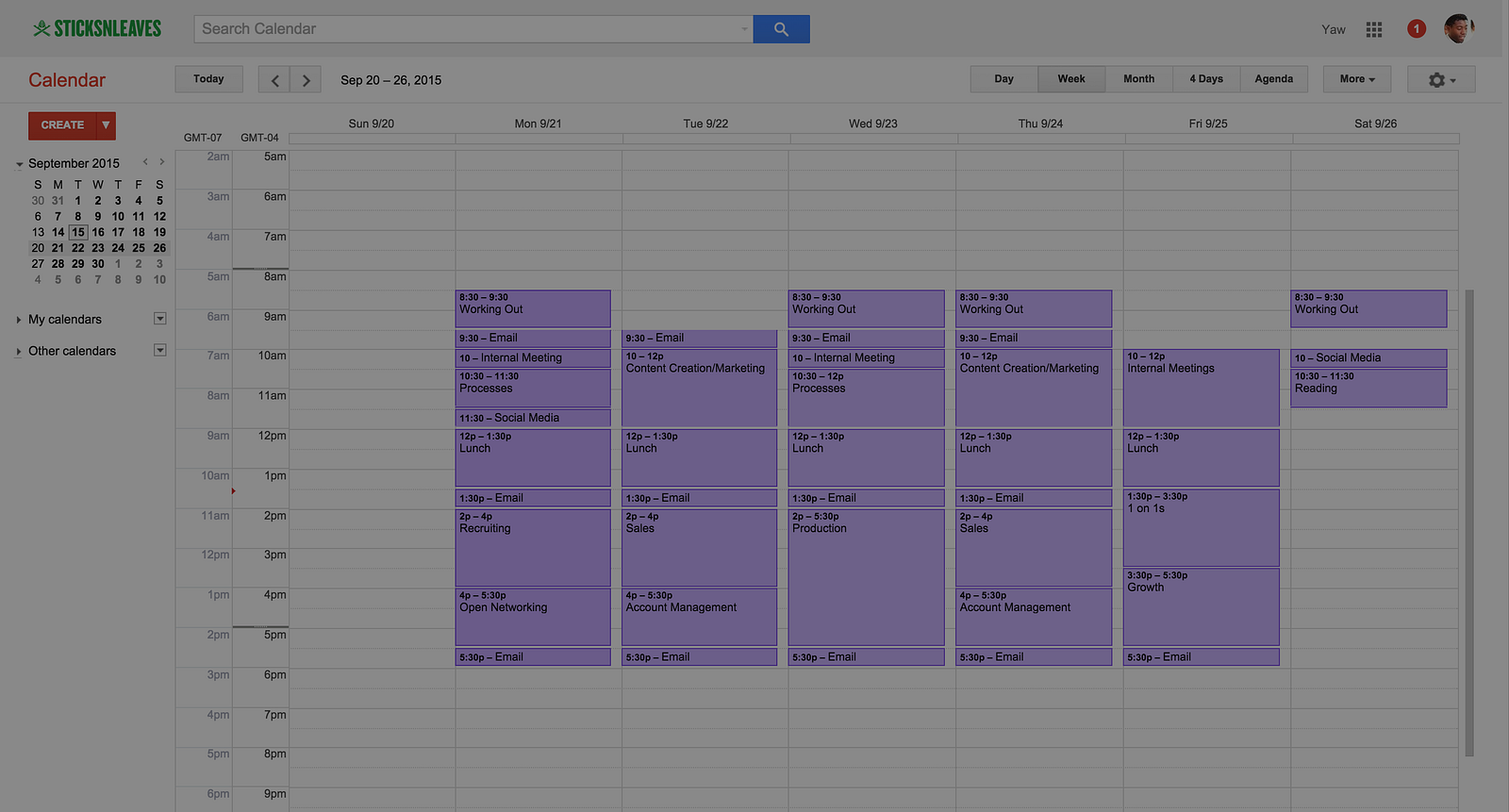Image resolution: width=1509 pixels, height=812 pixels.
Task: Open the settings gear menu
Action: click(x=1440, y=80)
